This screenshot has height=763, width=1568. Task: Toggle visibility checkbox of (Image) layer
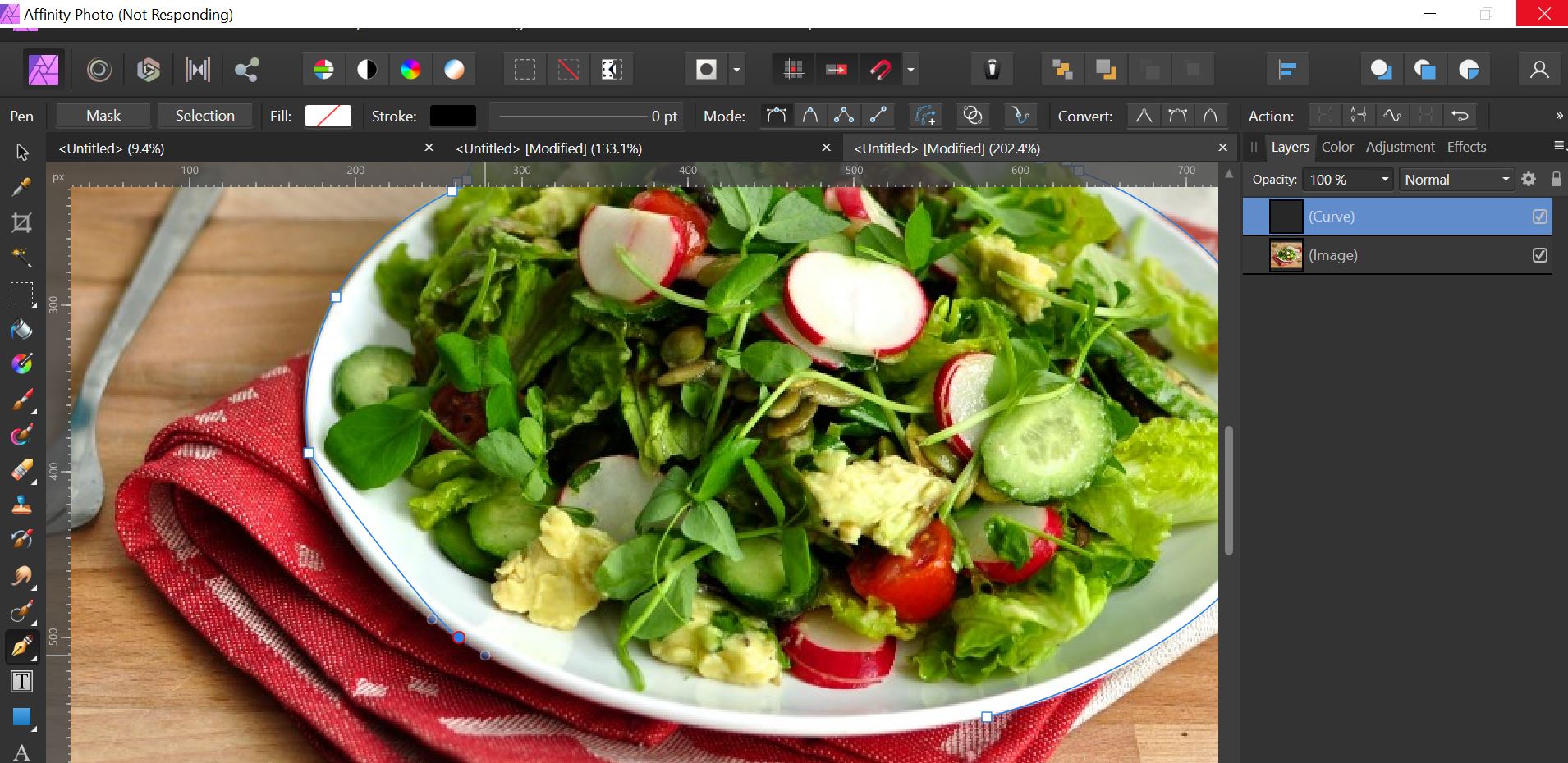tap(1540, 255)
